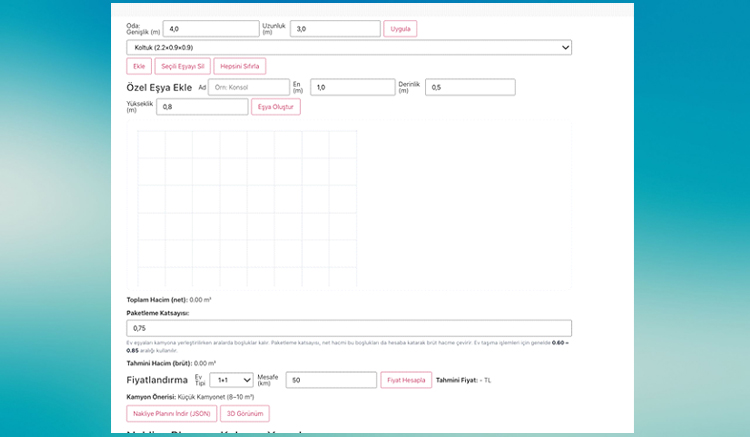Click inside the room layout grid
The image size is (750, 437).
click(246, 210)
